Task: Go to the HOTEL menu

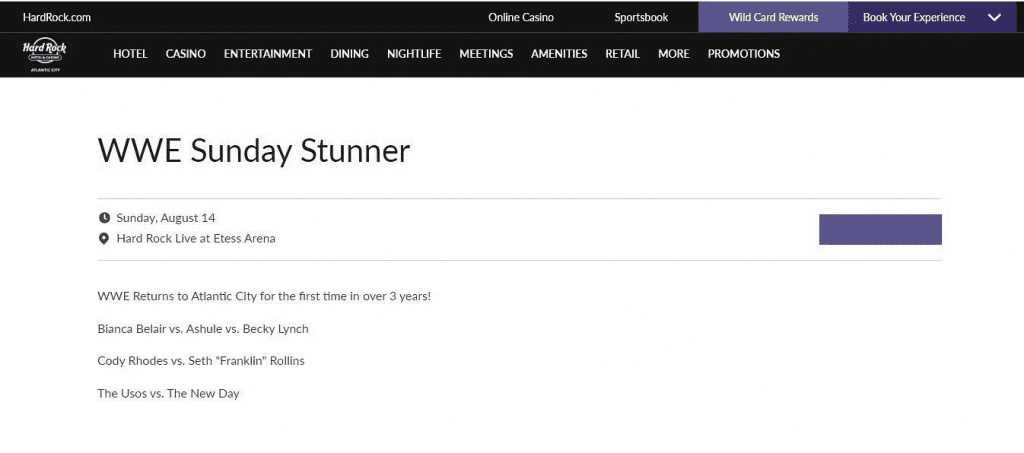Action: (130, 54)
